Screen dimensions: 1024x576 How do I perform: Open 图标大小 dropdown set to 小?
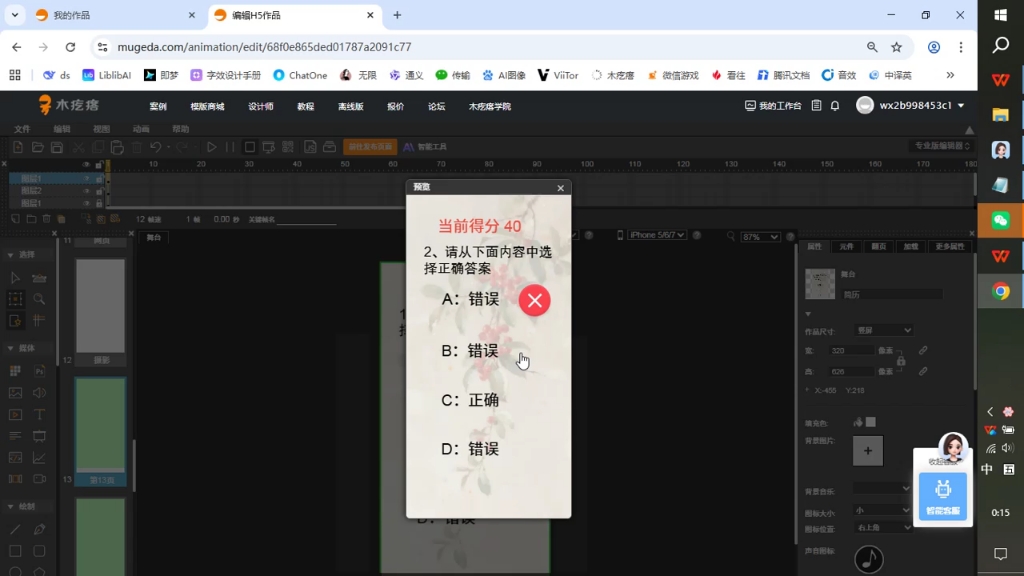882,510
